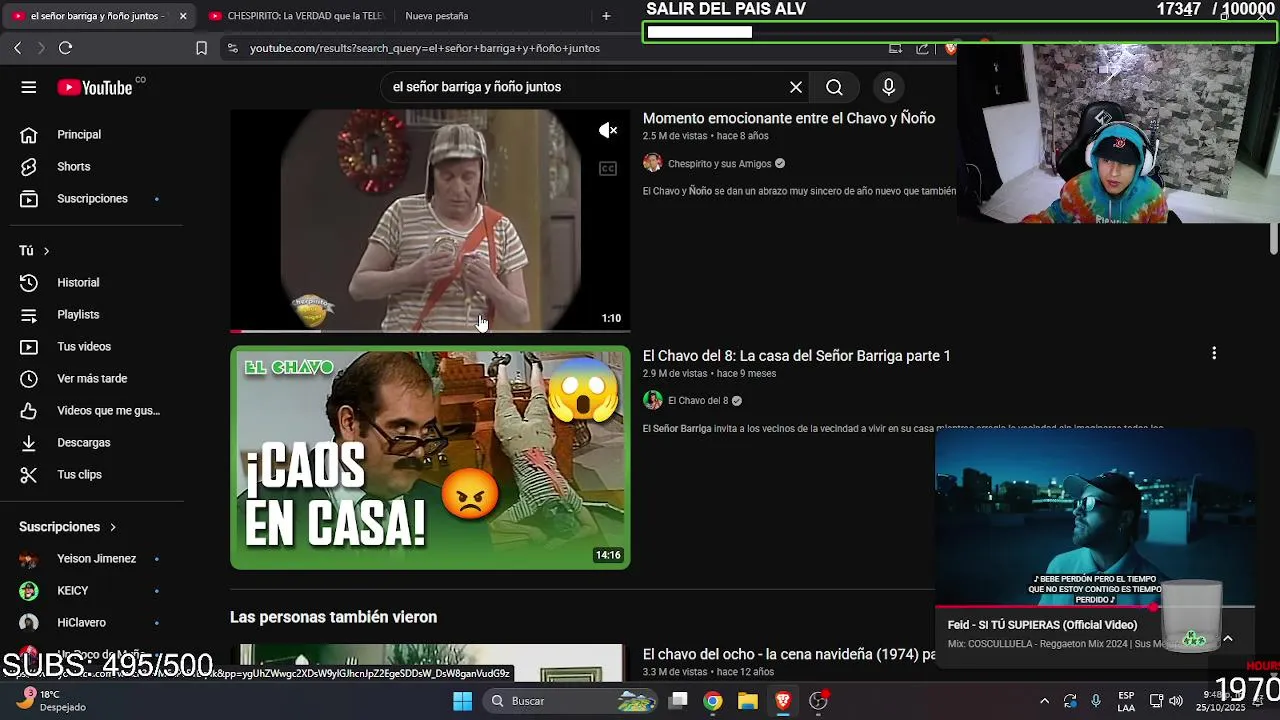The width and height of the screenshot is (1280, 720).
Task: Reload the page with the refresh button
Action: 66,48
